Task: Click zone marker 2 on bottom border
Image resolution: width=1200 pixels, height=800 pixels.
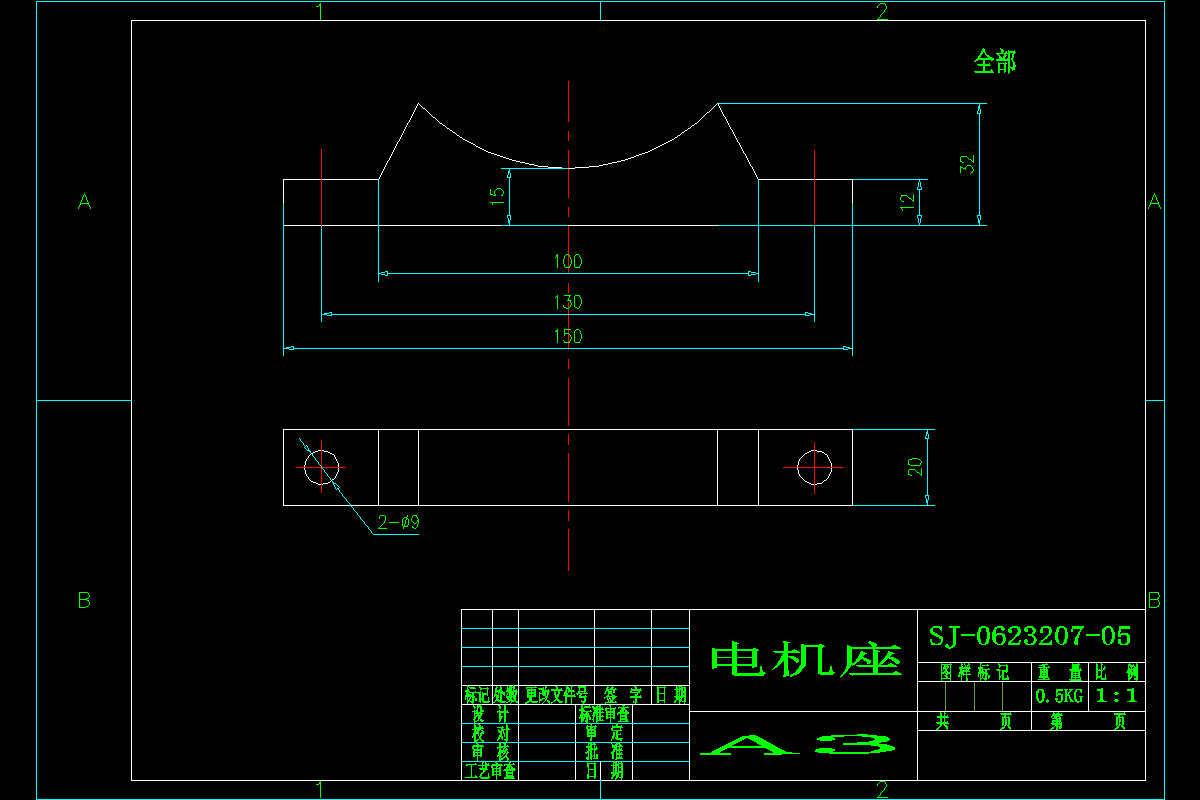Action: pyautogui.click(x=881, y=790)
